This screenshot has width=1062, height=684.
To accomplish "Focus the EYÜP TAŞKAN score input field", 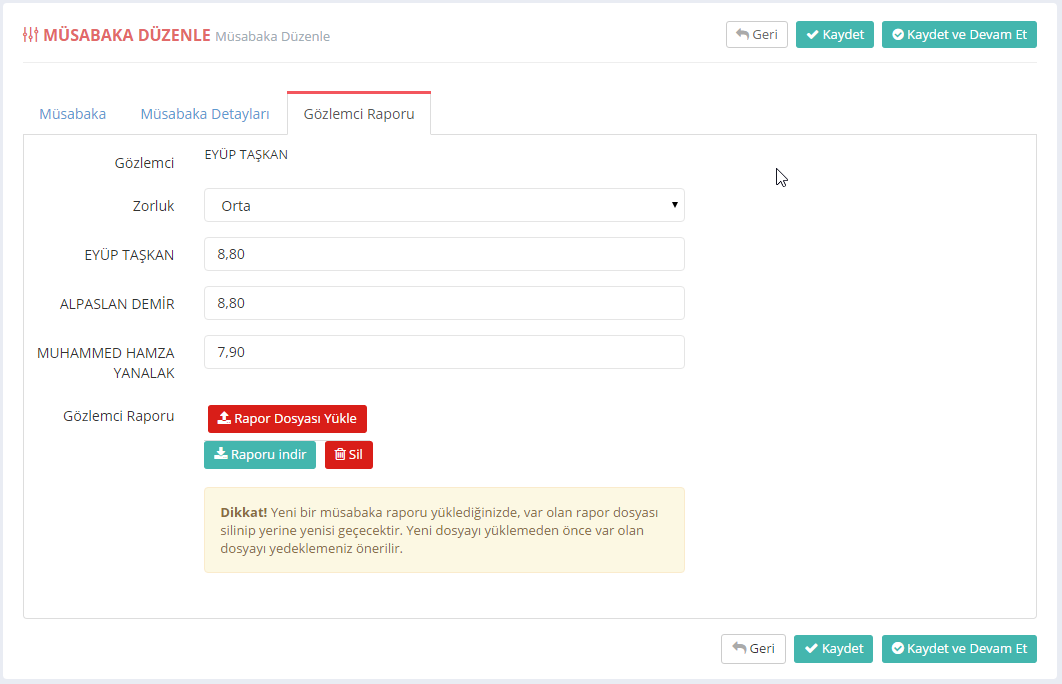I will click(x=444, y=254).
